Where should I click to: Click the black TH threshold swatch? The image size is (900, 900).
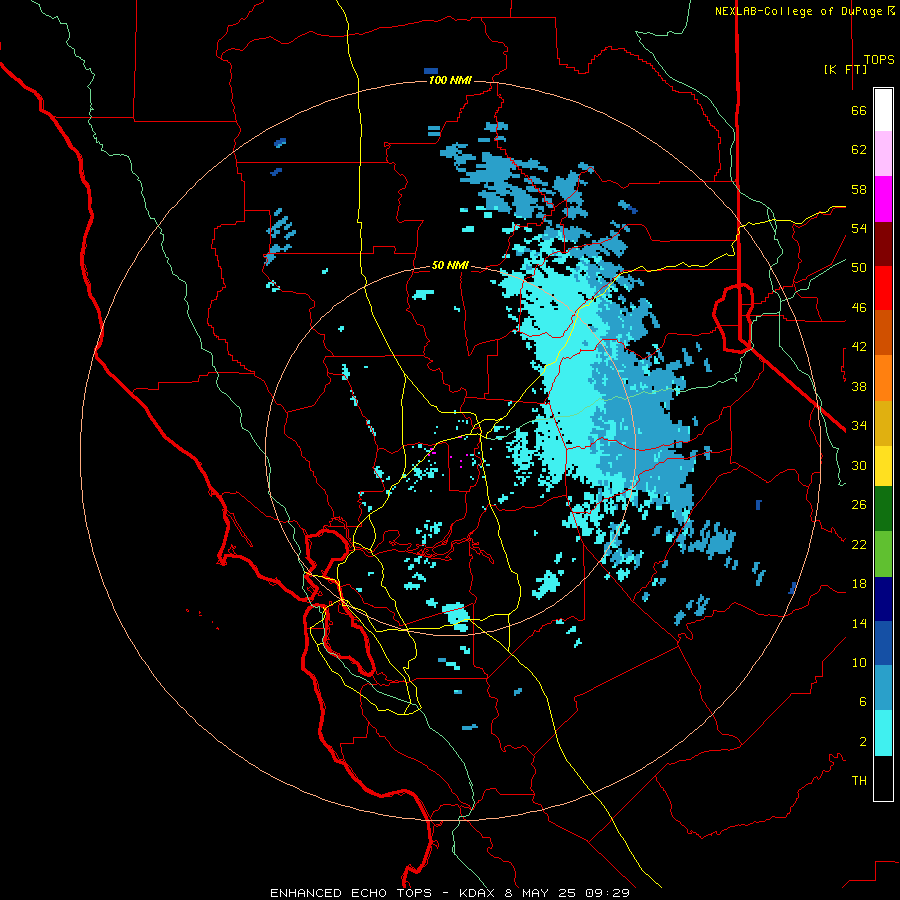(x=883, y=778)
